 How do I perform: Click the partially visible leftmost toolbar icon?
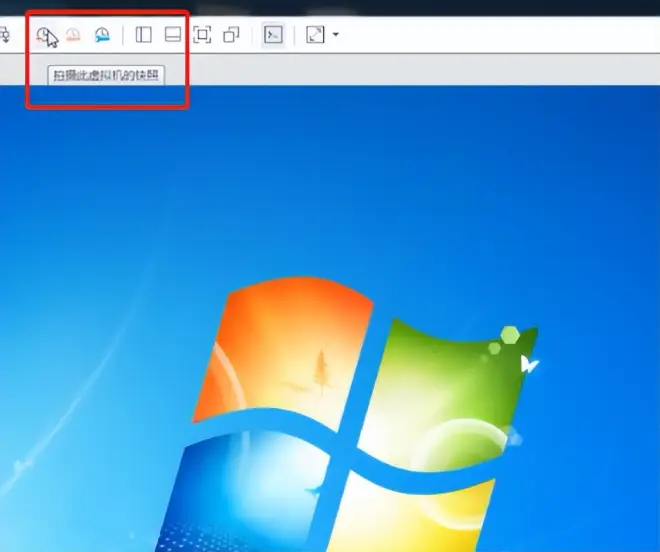point(4,35)
